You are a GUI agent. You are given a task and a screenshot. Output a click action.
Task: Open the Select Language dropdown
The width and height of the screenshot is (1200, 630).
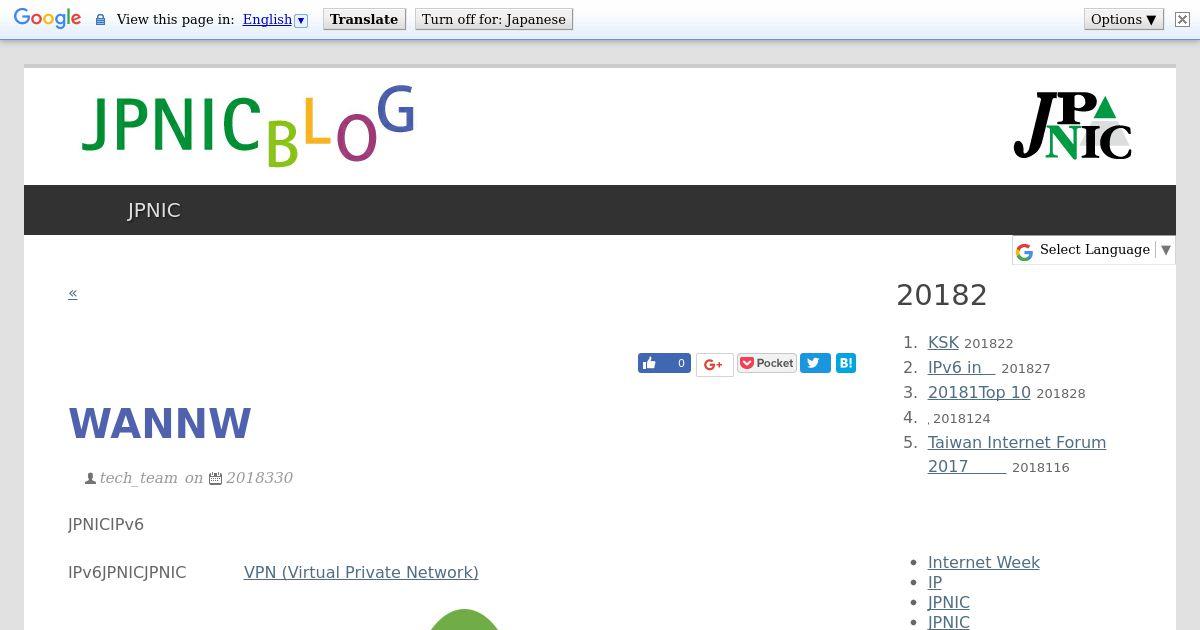pyautogui.click(x=1094, y=250)
